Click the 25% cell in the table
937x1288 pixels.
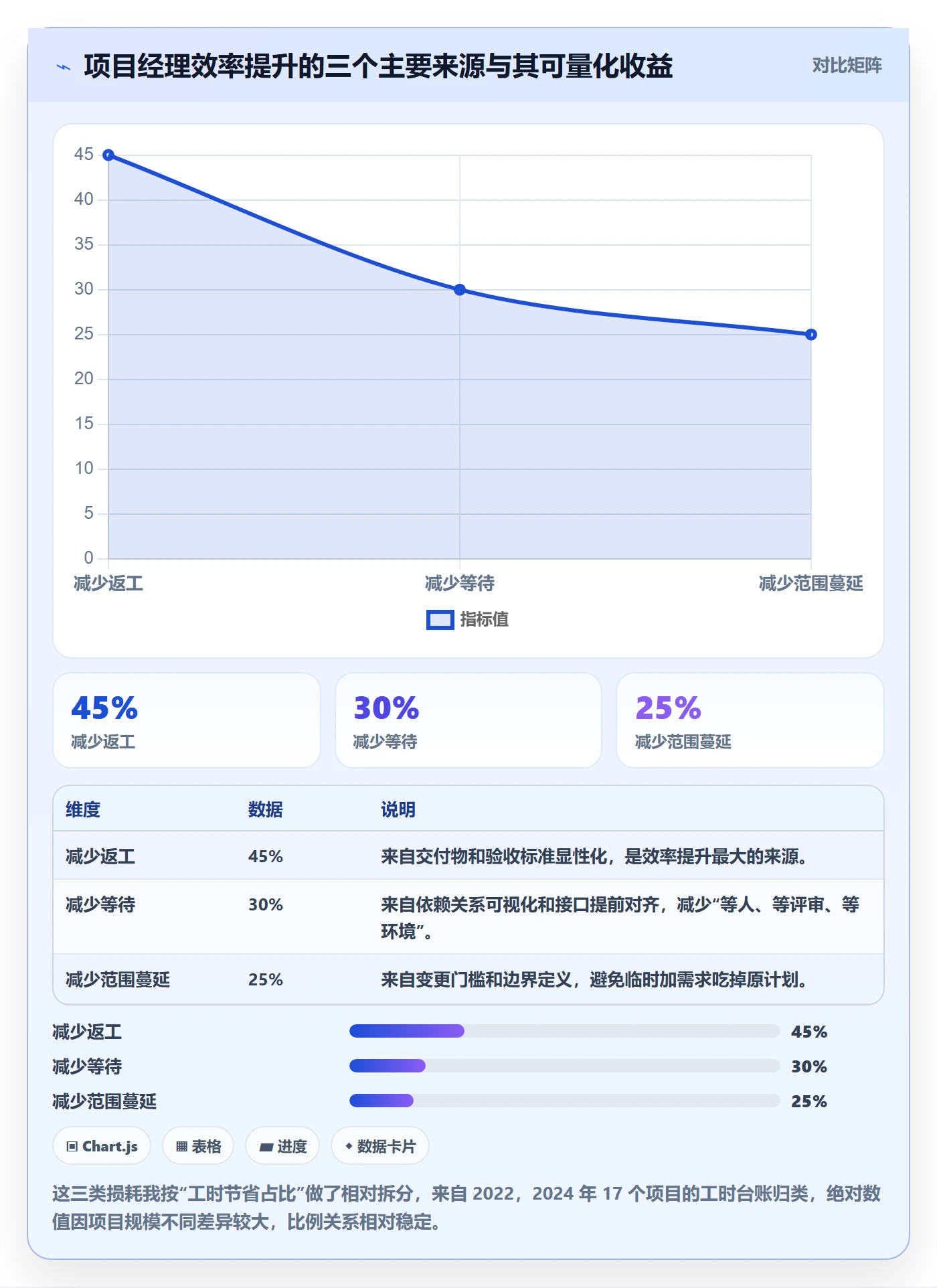pyautogui.click(x=266, y=979)
